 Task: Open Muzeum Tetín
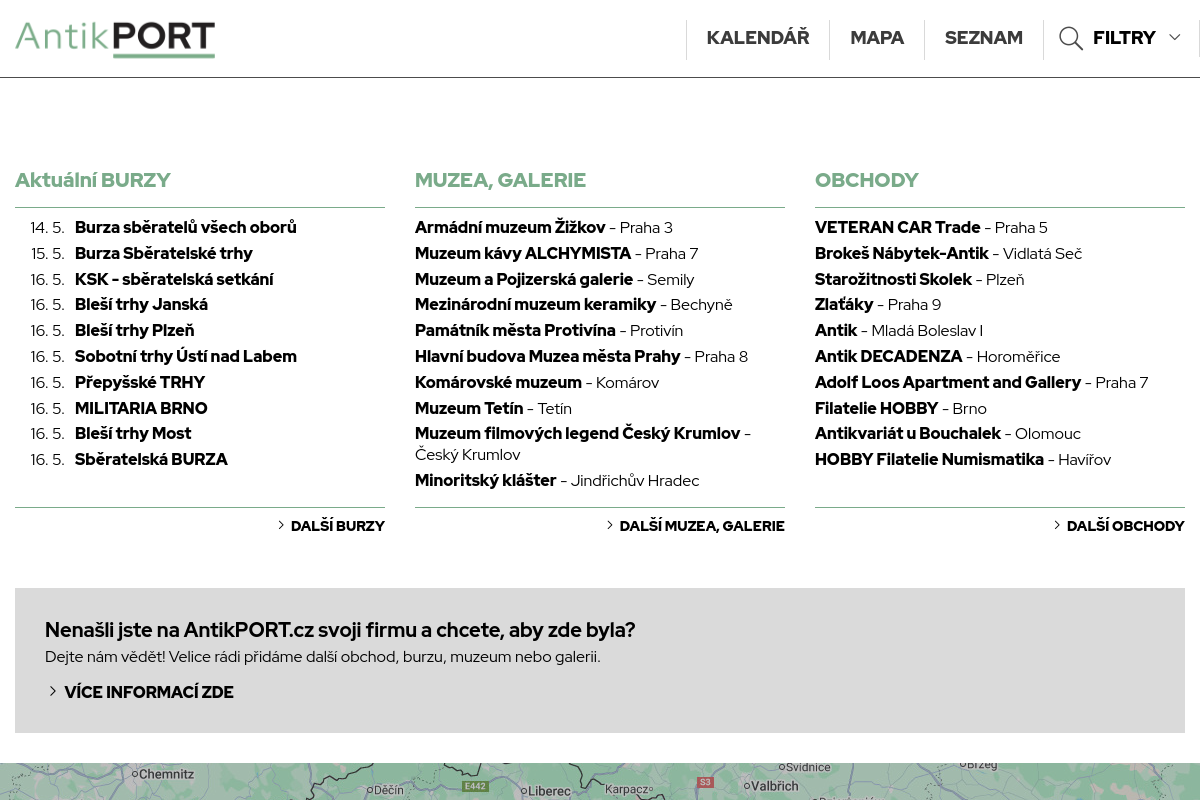tap(469, 409)
